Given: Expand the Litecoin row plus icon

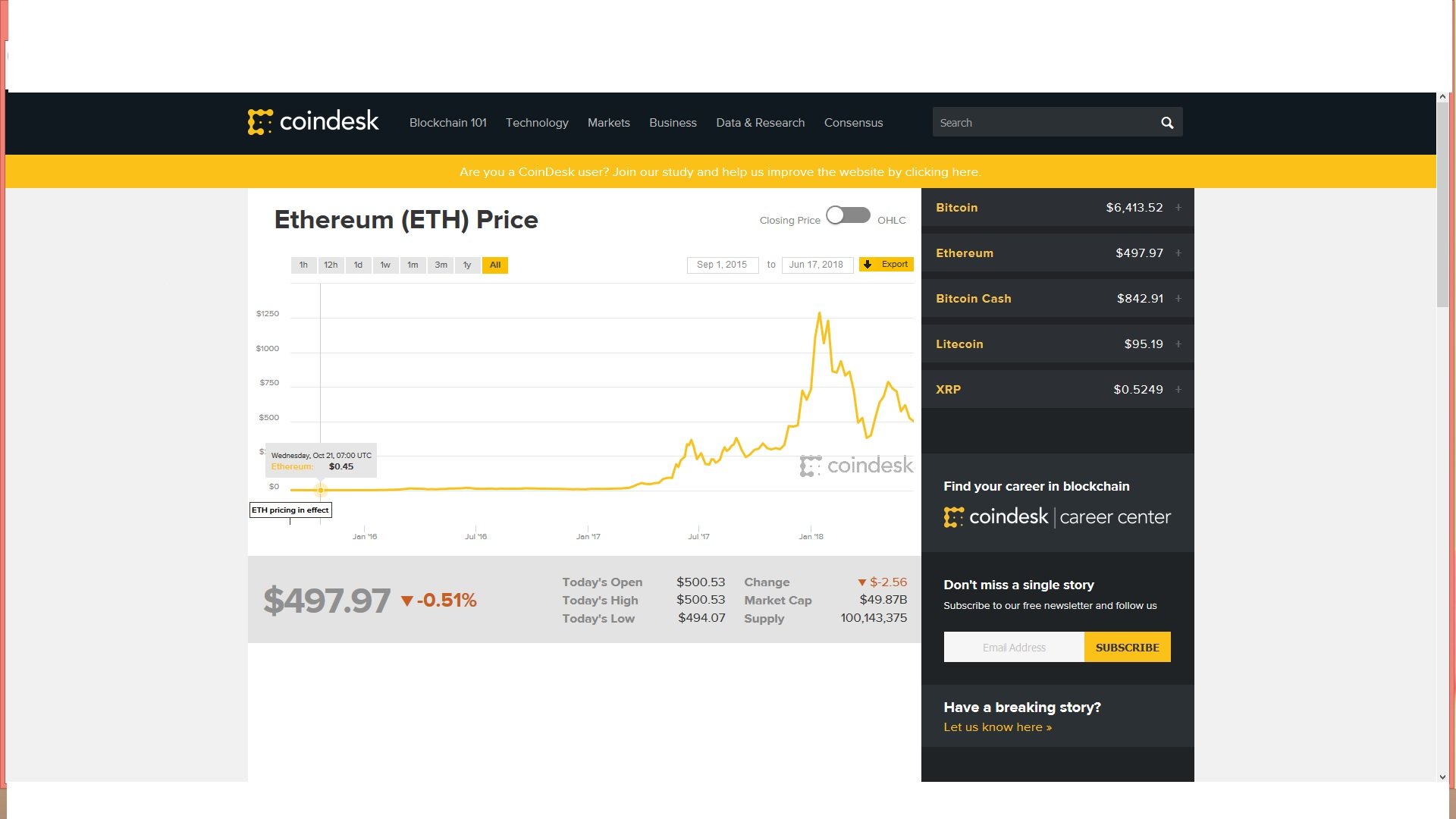Looking at the screenshot, I should pos(1178,344).
